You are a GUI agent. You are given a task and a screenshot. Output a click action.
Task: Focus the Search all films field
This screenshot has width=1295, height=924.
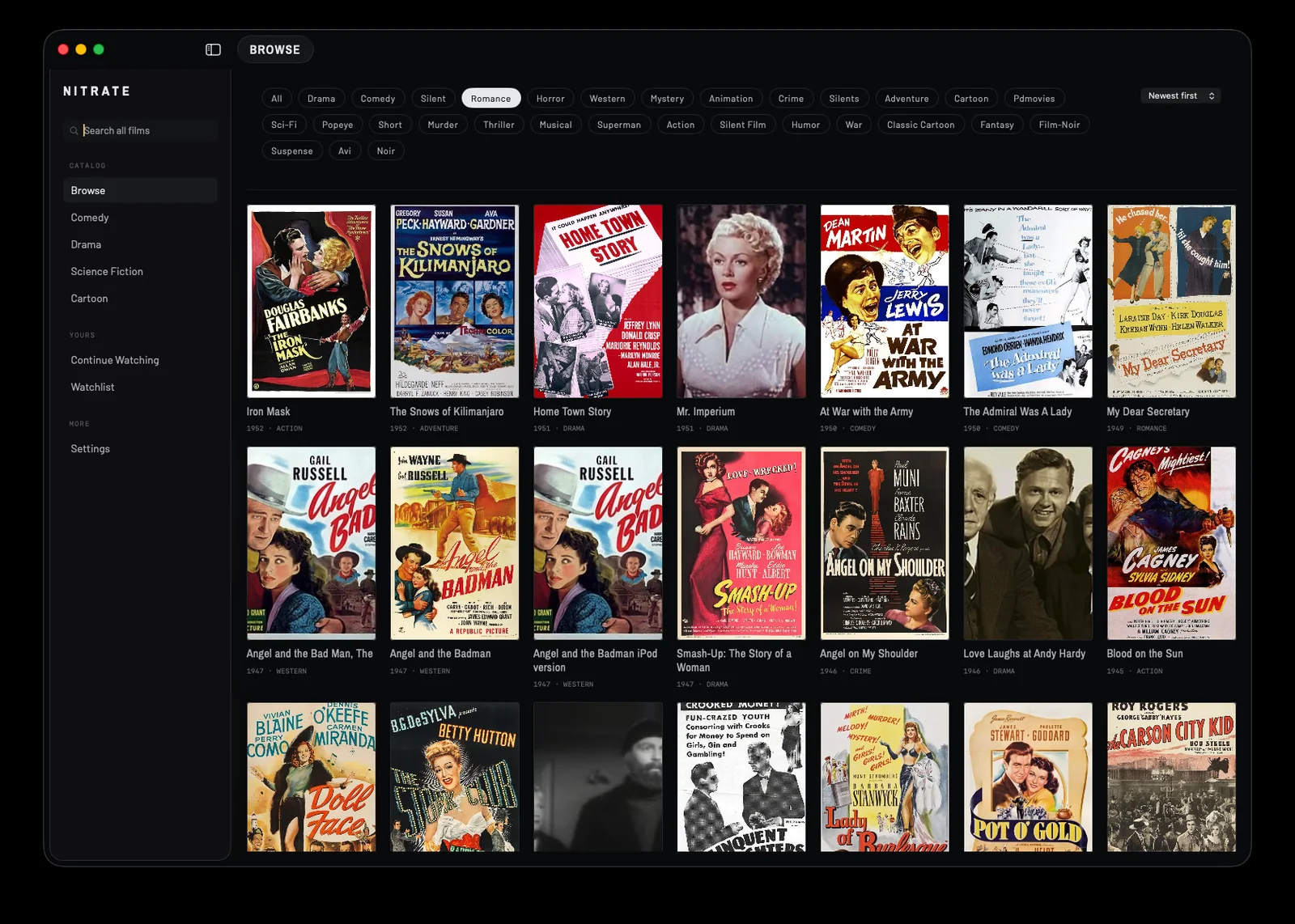click(x=140, y=130)
